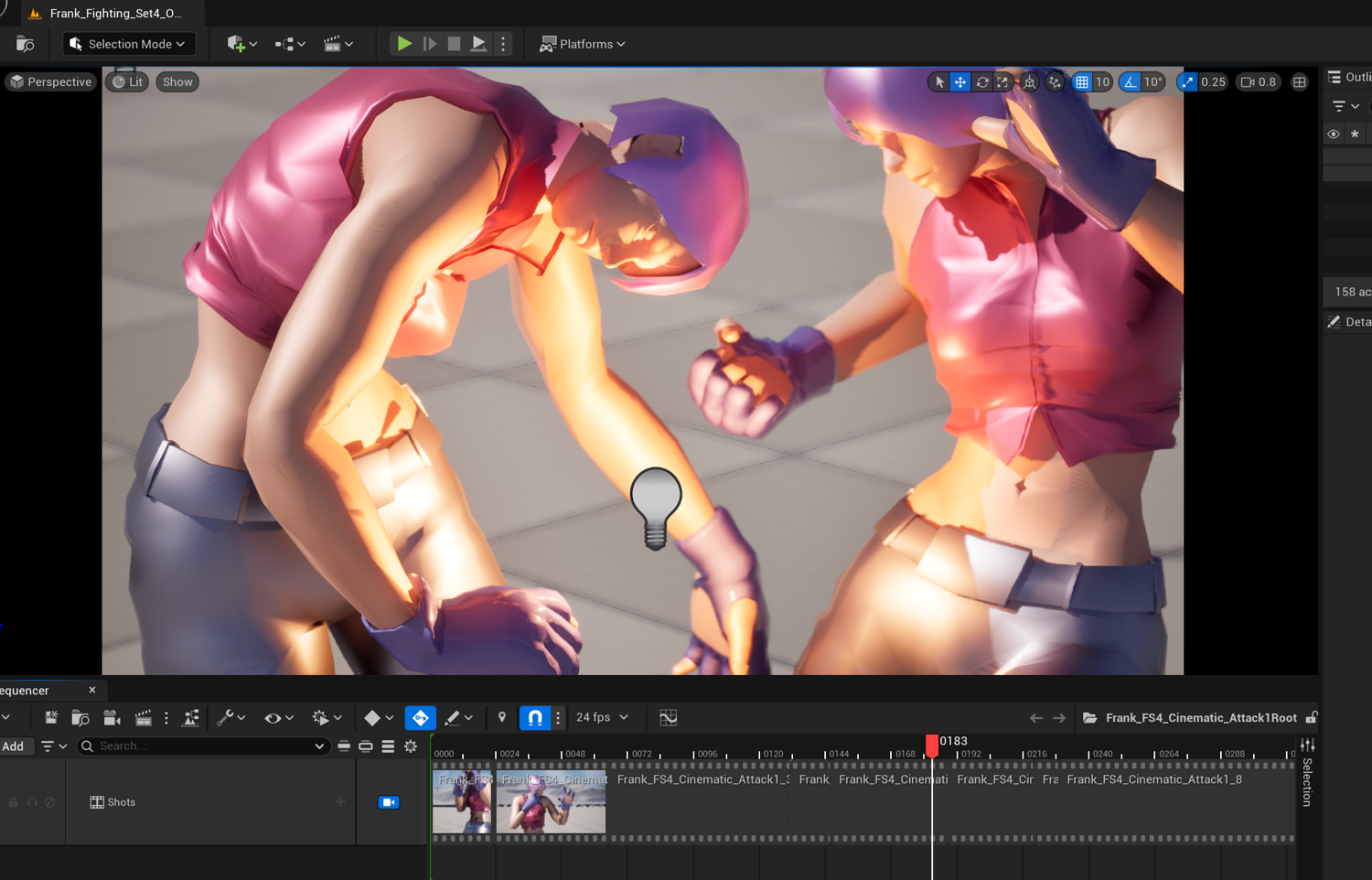Screen dimensions: 1372x880
Task: Toggle world/local coordinate space
Action: pos(1030,82)
